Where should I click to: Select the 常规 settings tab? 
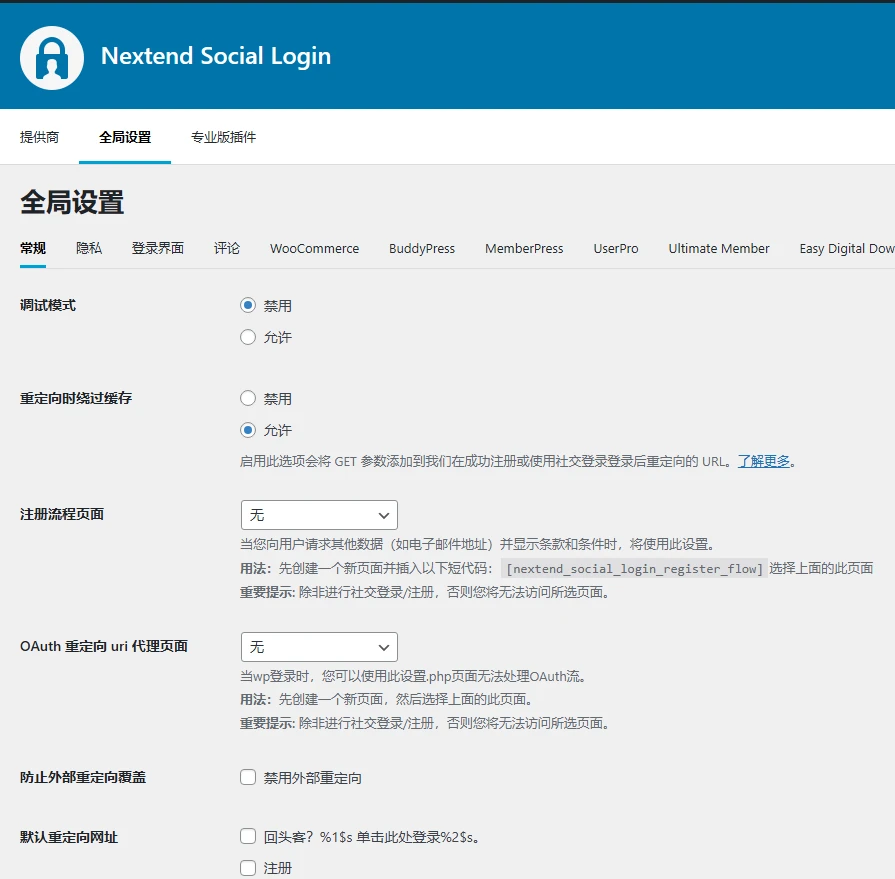[x=31, y=248]
